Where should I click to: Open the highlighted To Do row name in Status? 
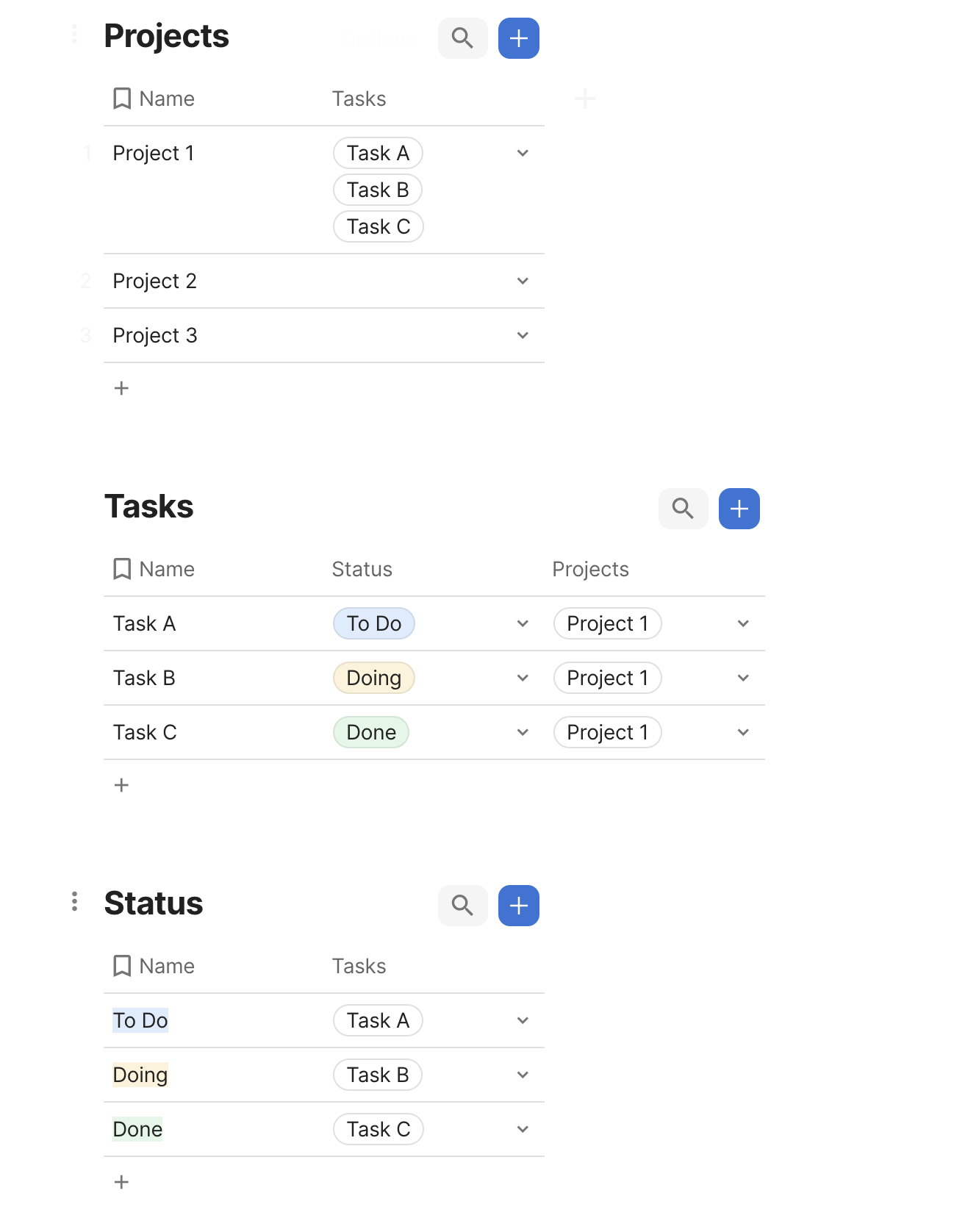(x=140, y=1021)
